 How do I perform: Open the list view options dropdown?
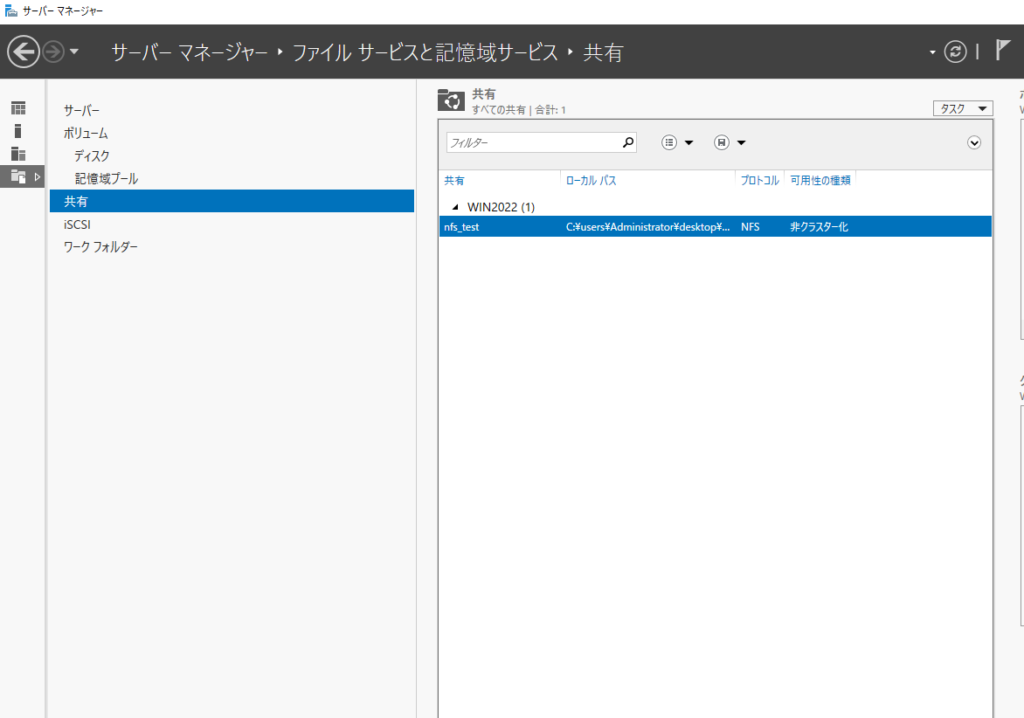coord(677,143)
